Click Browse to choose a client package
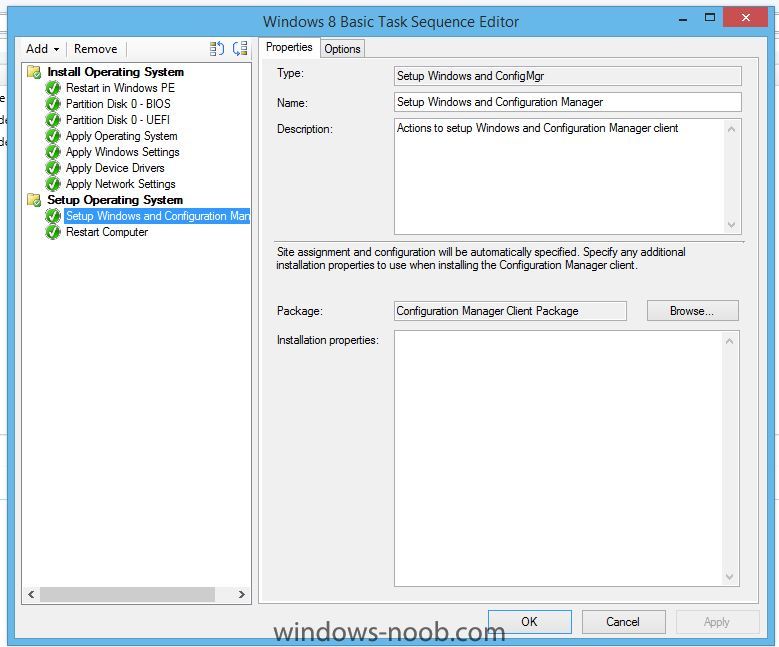Image resolution: width=779 pixels, height=647 pixels. pos(693,311)
